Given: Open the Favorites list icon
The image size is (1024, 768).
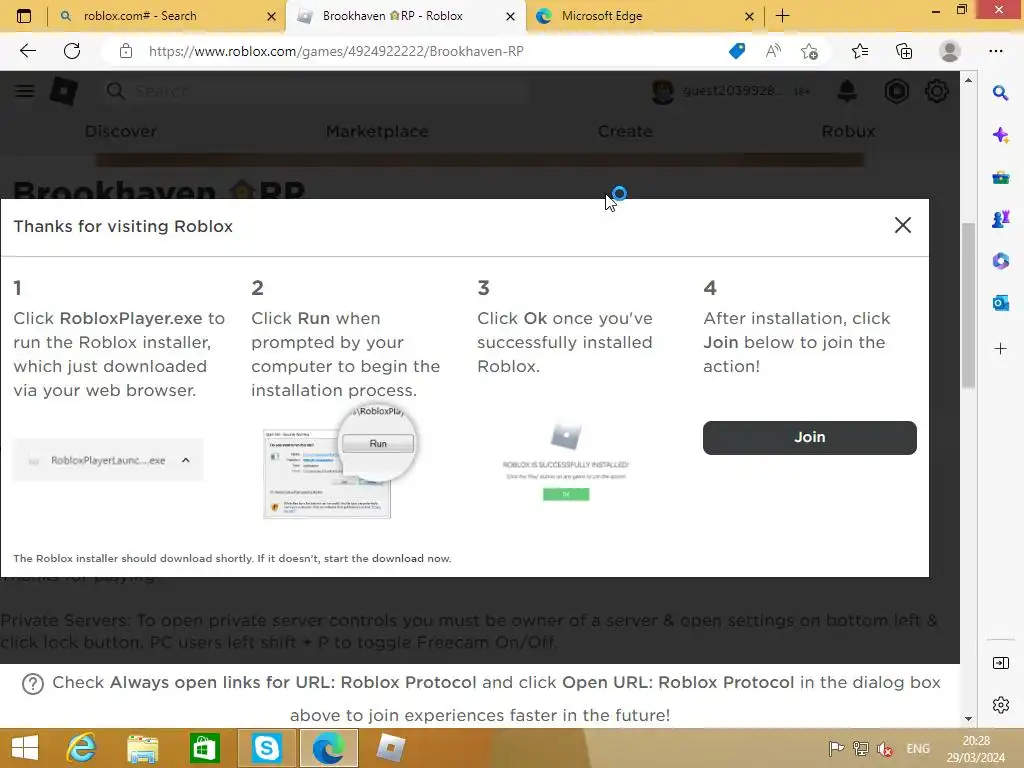Looking at the screenshot, I should 860,51.
